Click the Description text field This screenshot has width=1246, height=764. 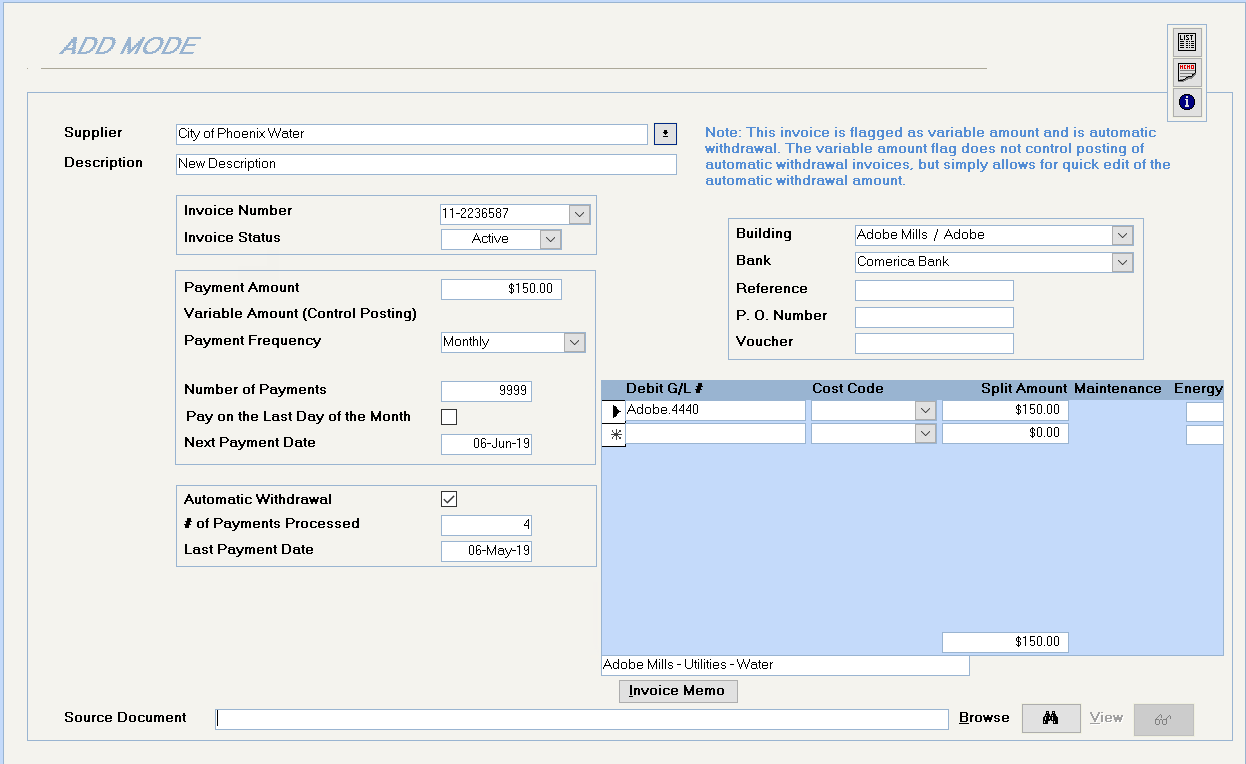pos(426,164)
